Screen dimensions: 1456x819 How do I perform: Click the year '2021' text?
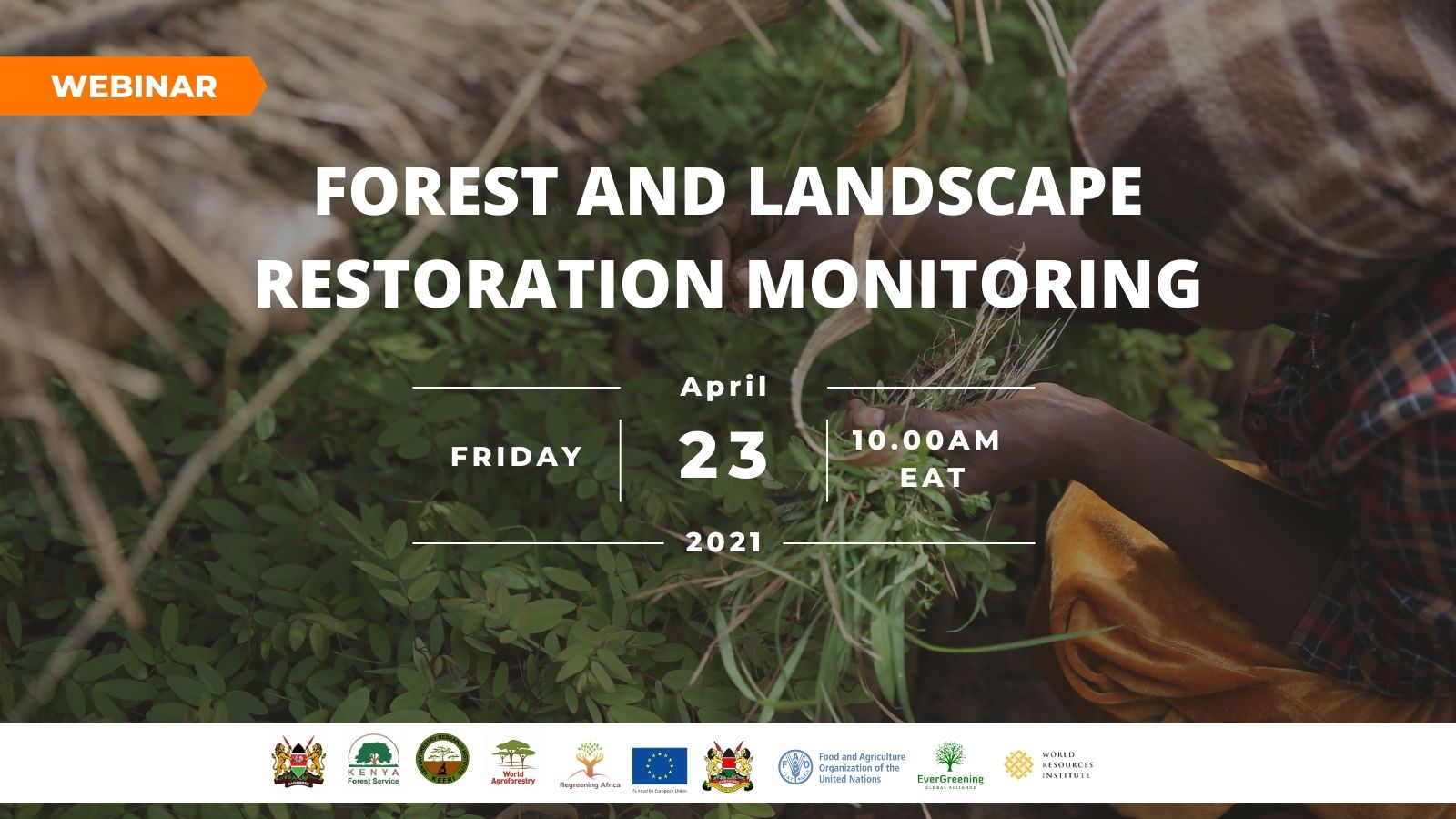click(724, 542)
